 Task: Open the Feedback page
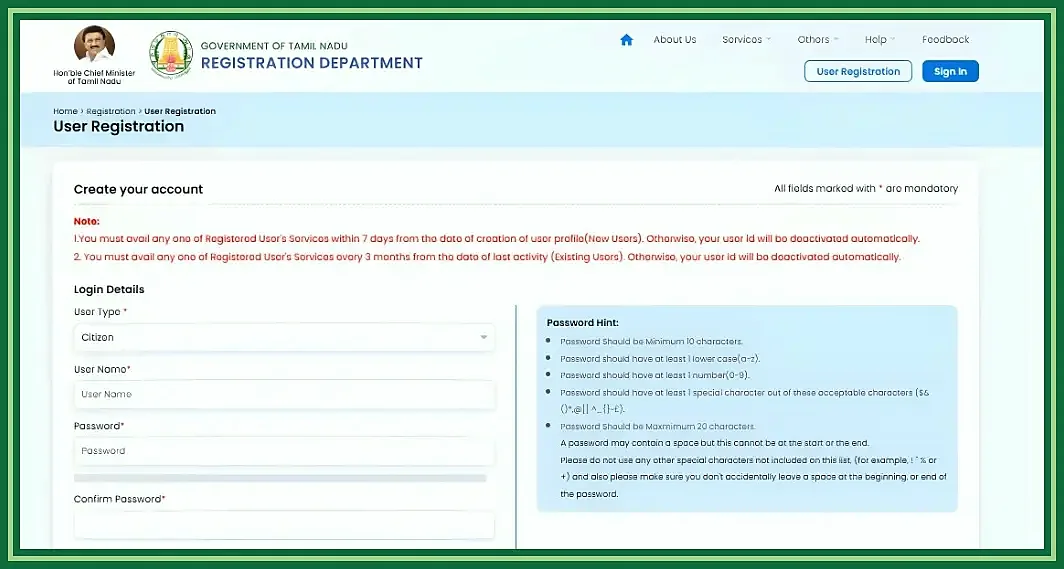point(945,39)
